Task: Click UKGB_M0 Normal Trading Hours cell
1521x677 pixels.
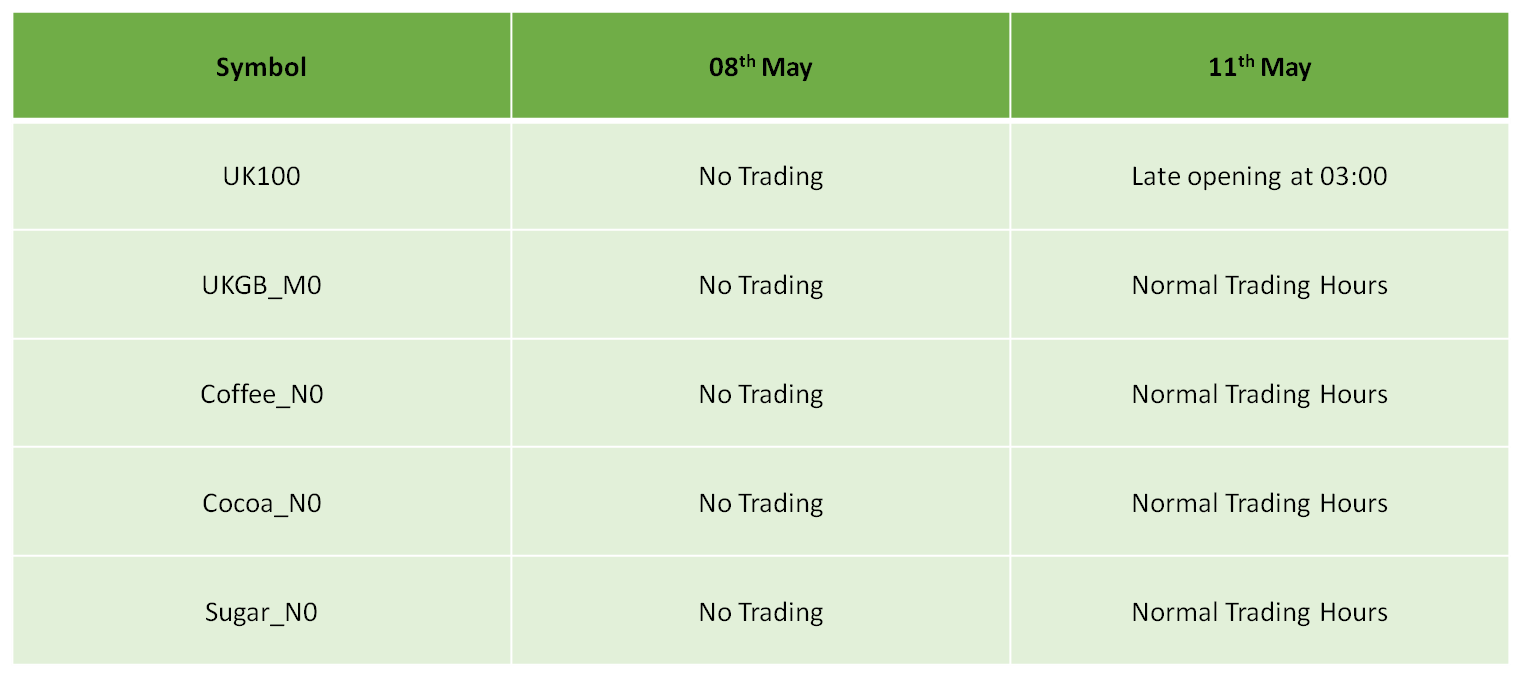Action: coord(1259,285)
